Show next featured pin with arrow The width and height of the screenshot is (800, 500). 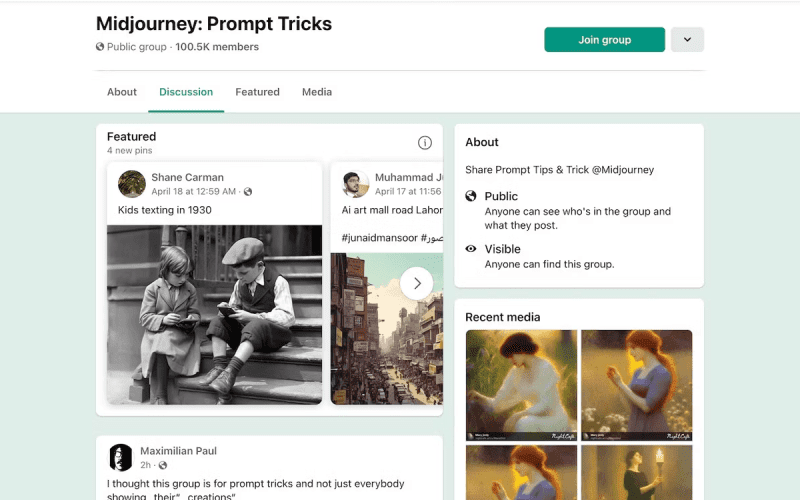(x=417, y=283)
